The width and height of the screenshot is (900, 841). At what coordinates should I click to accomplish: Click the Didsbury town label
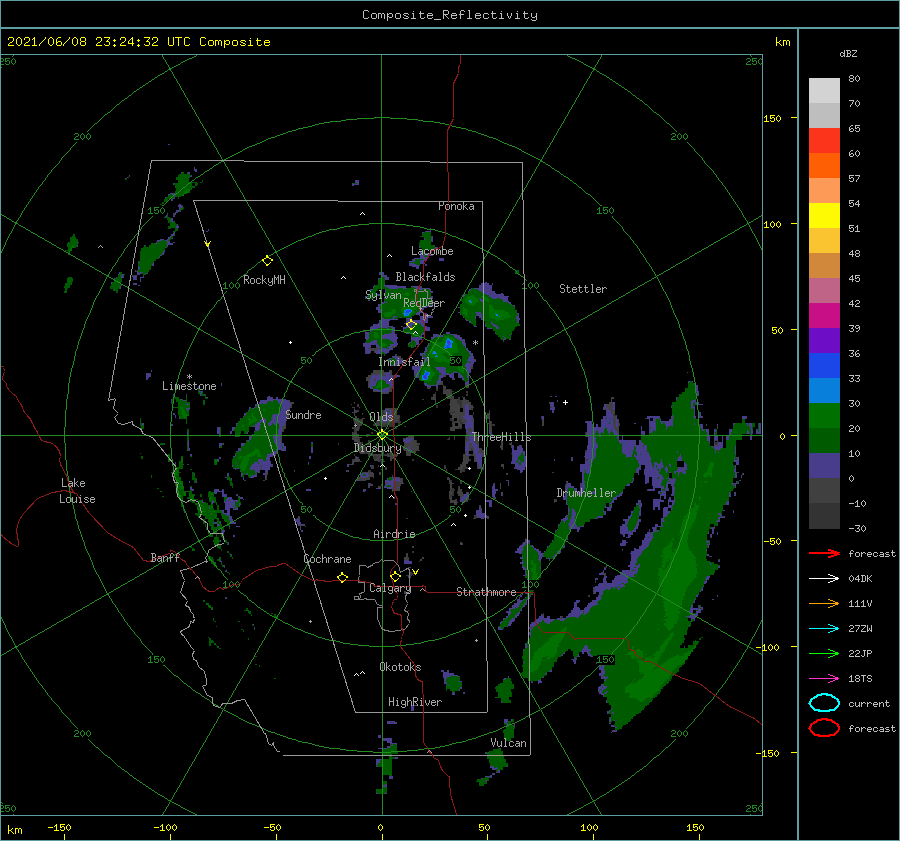[x=378, y=448]
